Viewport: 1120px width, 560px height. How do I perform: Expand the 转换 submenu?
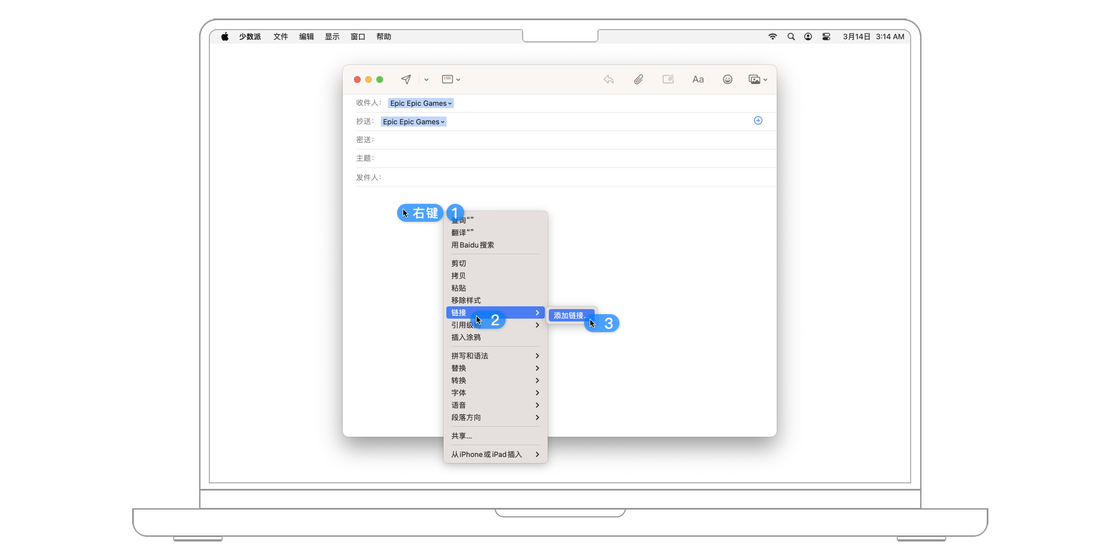(496, 381)
